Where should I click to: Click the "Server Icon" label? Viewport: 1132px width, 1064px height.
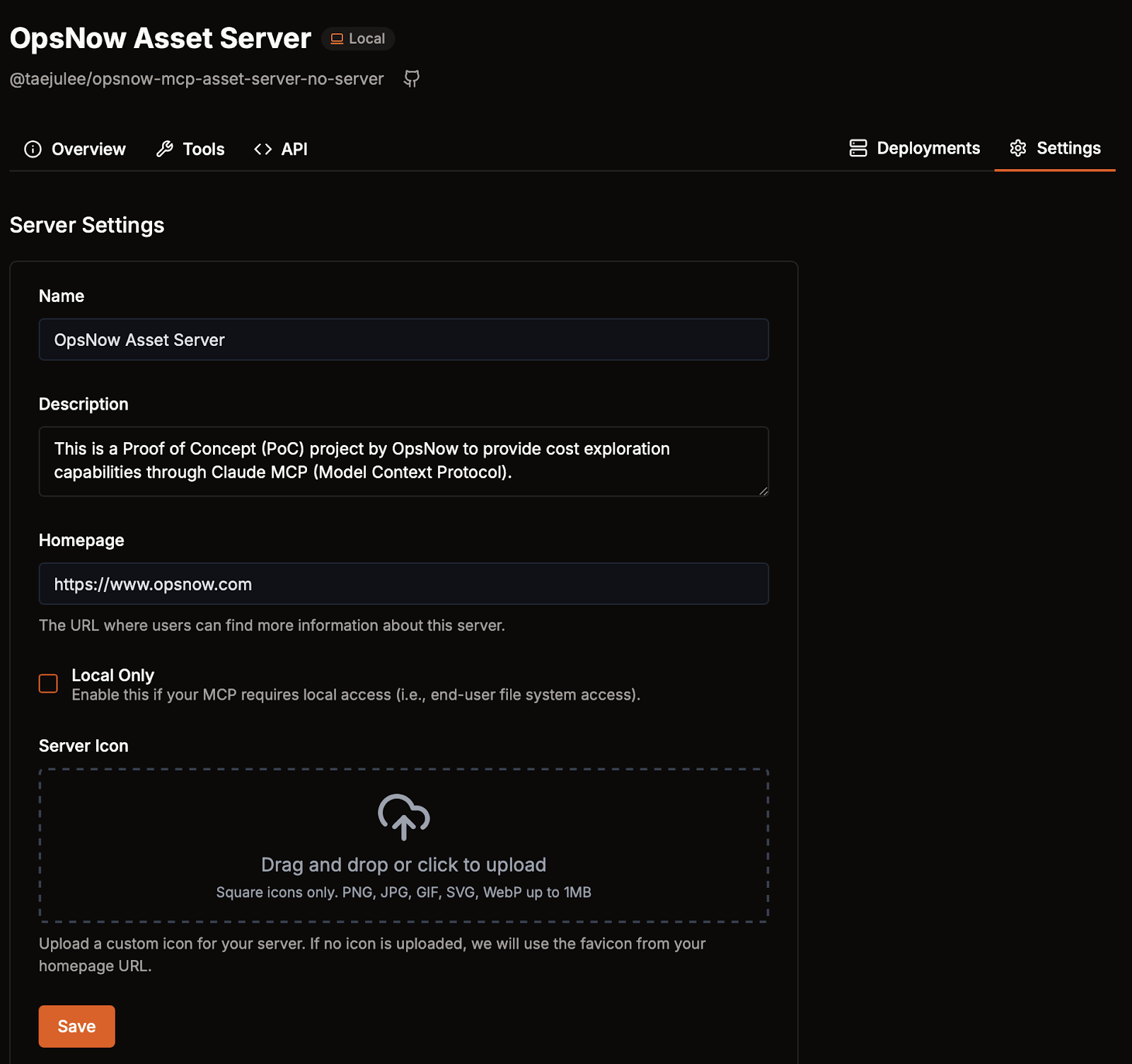click(x=83, y=746)
